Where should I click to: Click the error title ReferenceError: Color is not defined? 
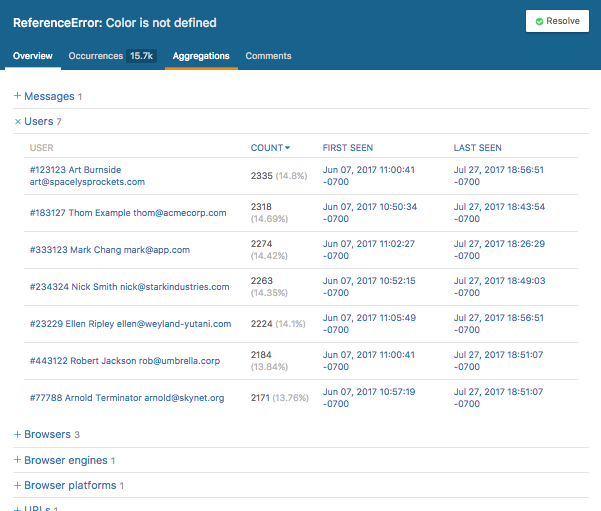click(115, 23)
